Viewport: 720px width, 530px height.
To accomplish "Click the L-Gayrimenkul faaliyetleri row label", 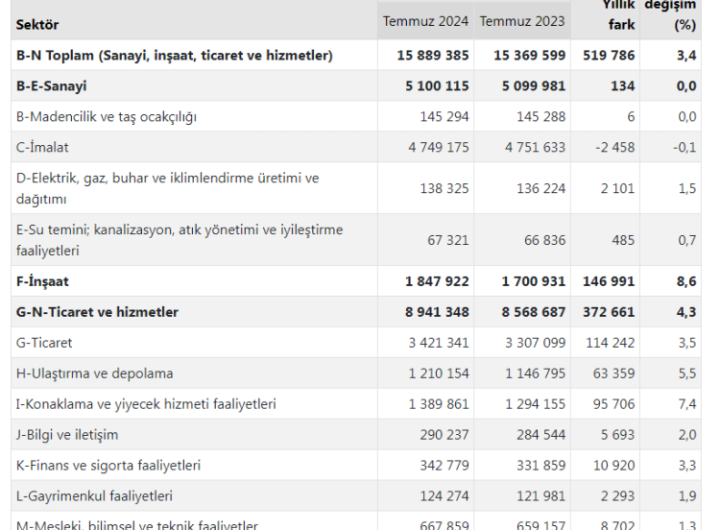I will click(x=95, y=496).
